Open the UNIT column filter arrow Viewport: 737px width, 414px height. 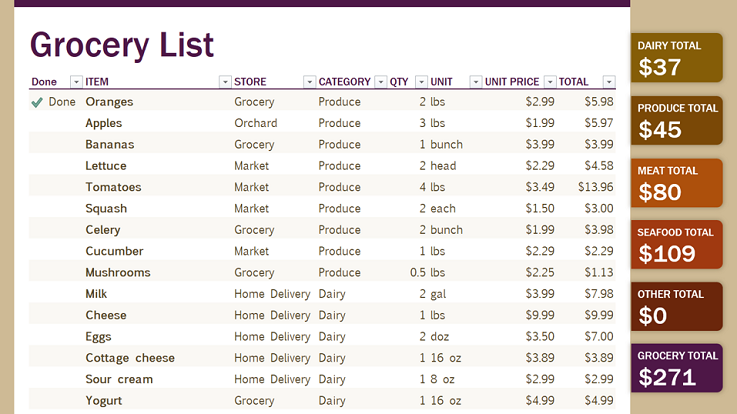(475, 82)
